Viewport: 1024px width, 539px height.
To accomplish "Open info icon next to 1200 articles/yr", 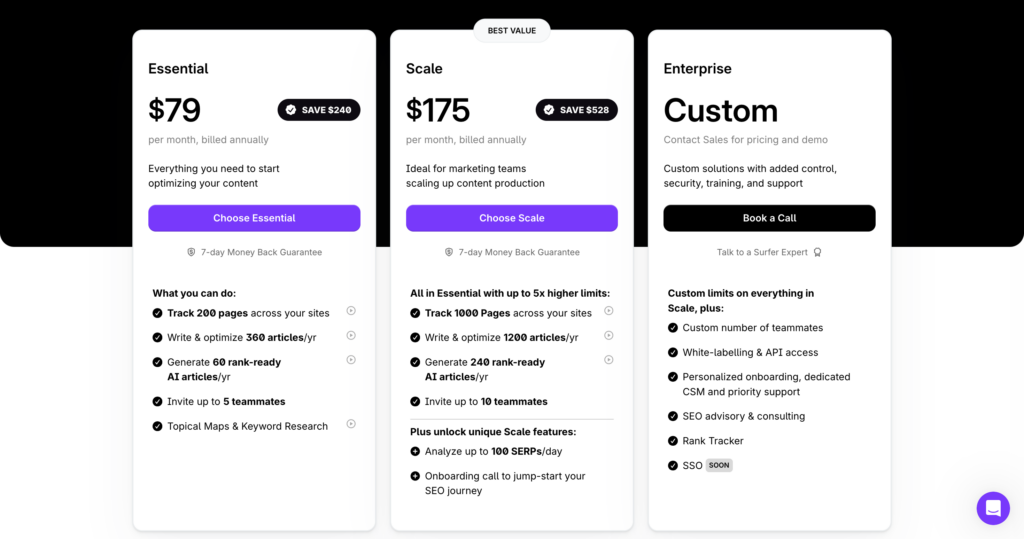I will (x=609, y=336).
